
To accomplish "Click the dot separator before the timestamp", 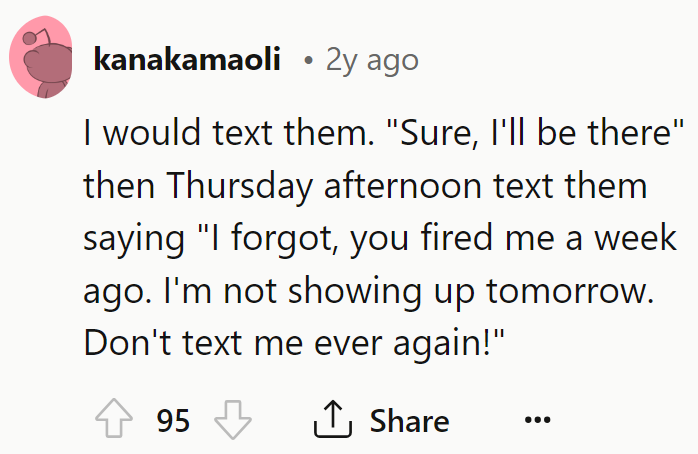I will 308,61.
